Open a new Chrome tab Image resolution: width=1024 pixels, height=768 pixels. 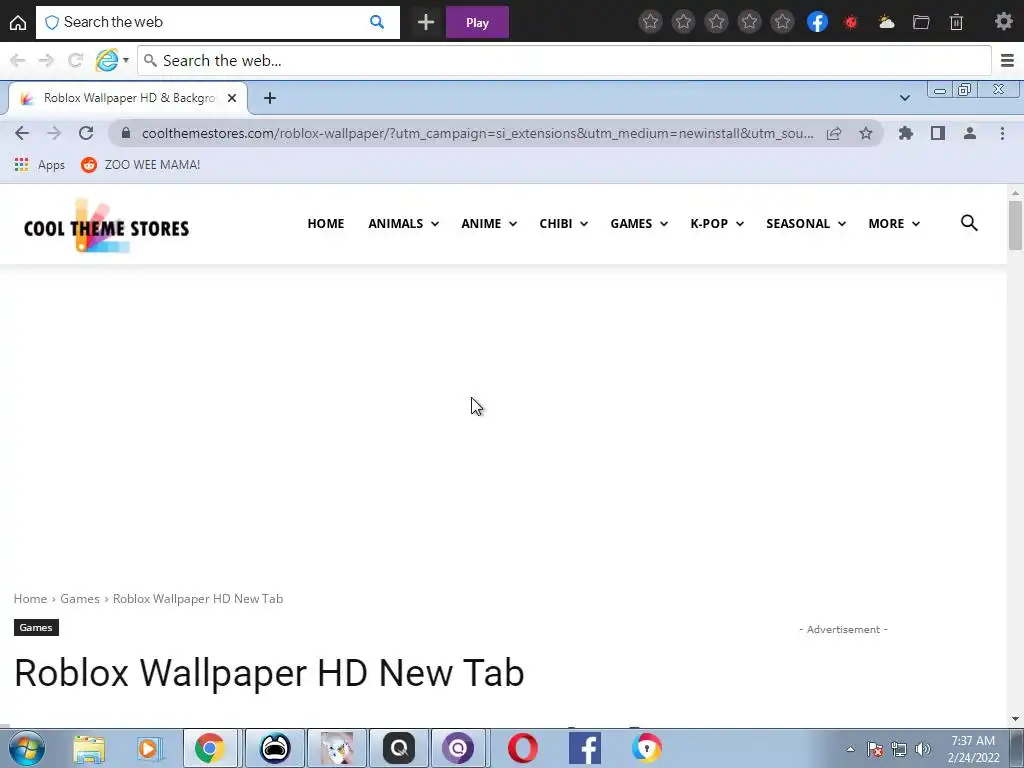[270, 98]
